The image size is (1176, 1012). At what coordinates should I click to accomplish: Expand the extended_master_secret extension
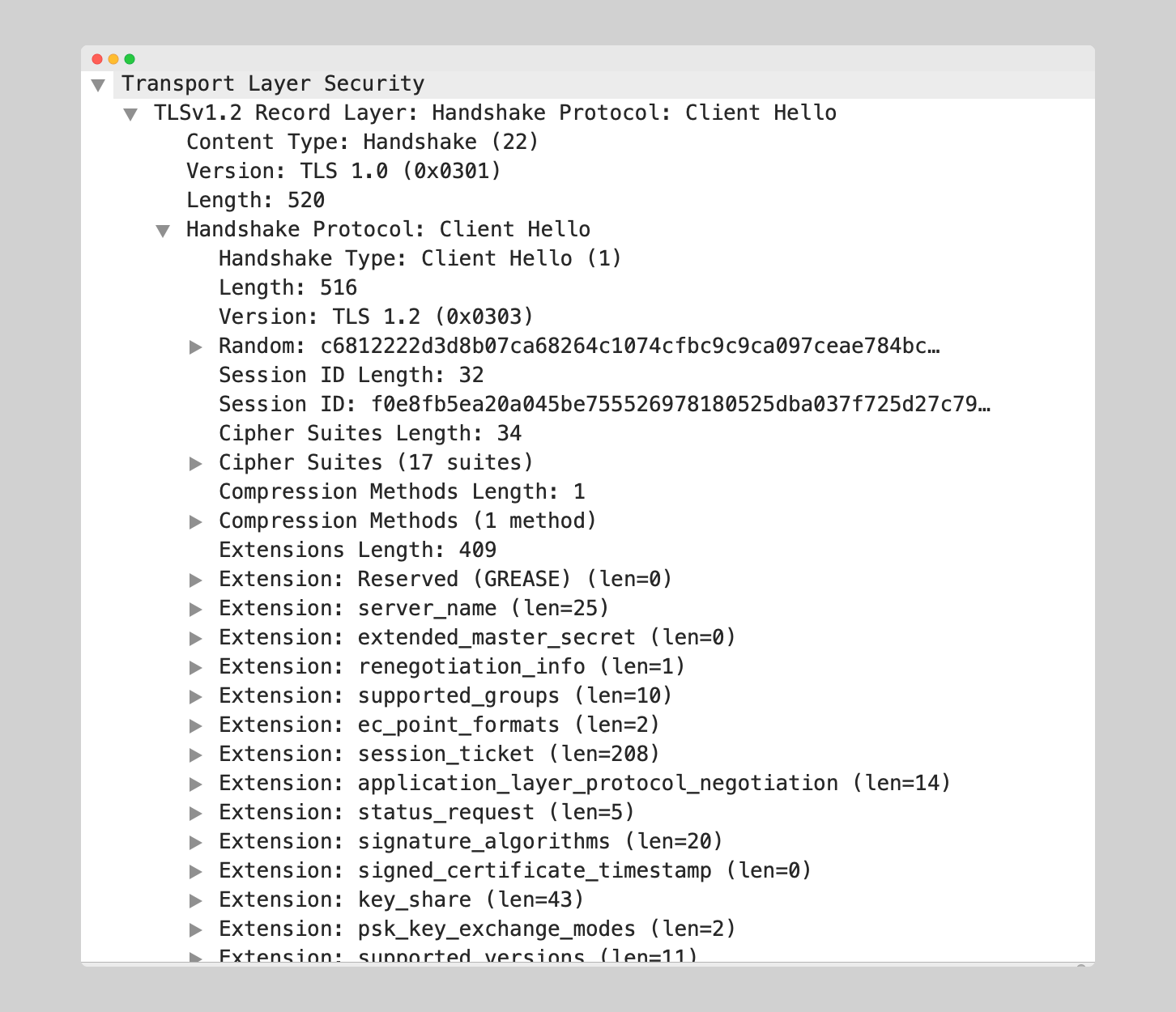[197, 638]
